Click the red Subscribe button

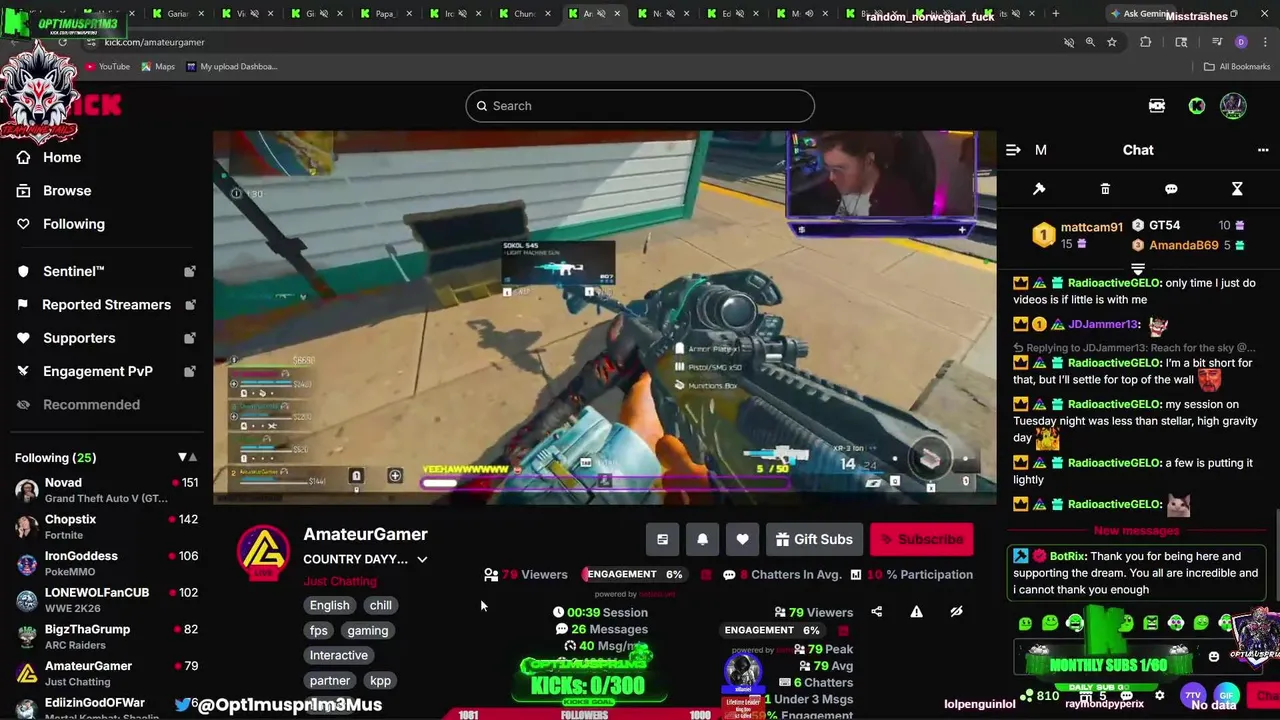pos(921,539)
